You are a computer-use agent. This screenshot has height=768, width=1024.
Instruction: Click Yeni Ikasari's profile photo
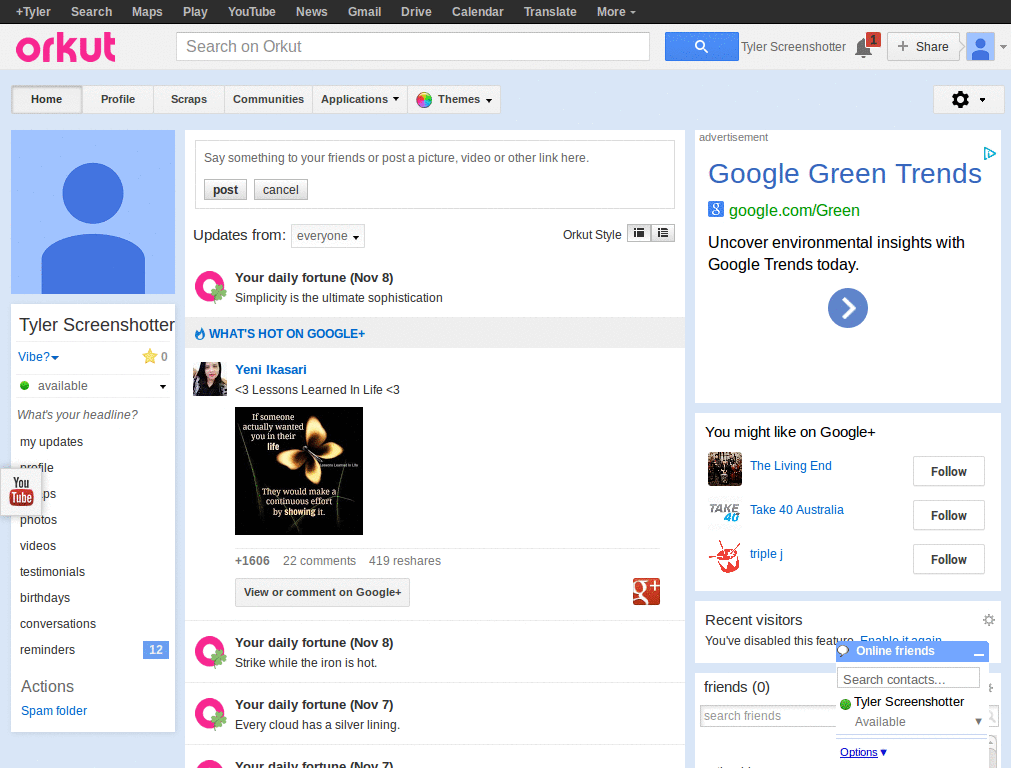[210, 379]
